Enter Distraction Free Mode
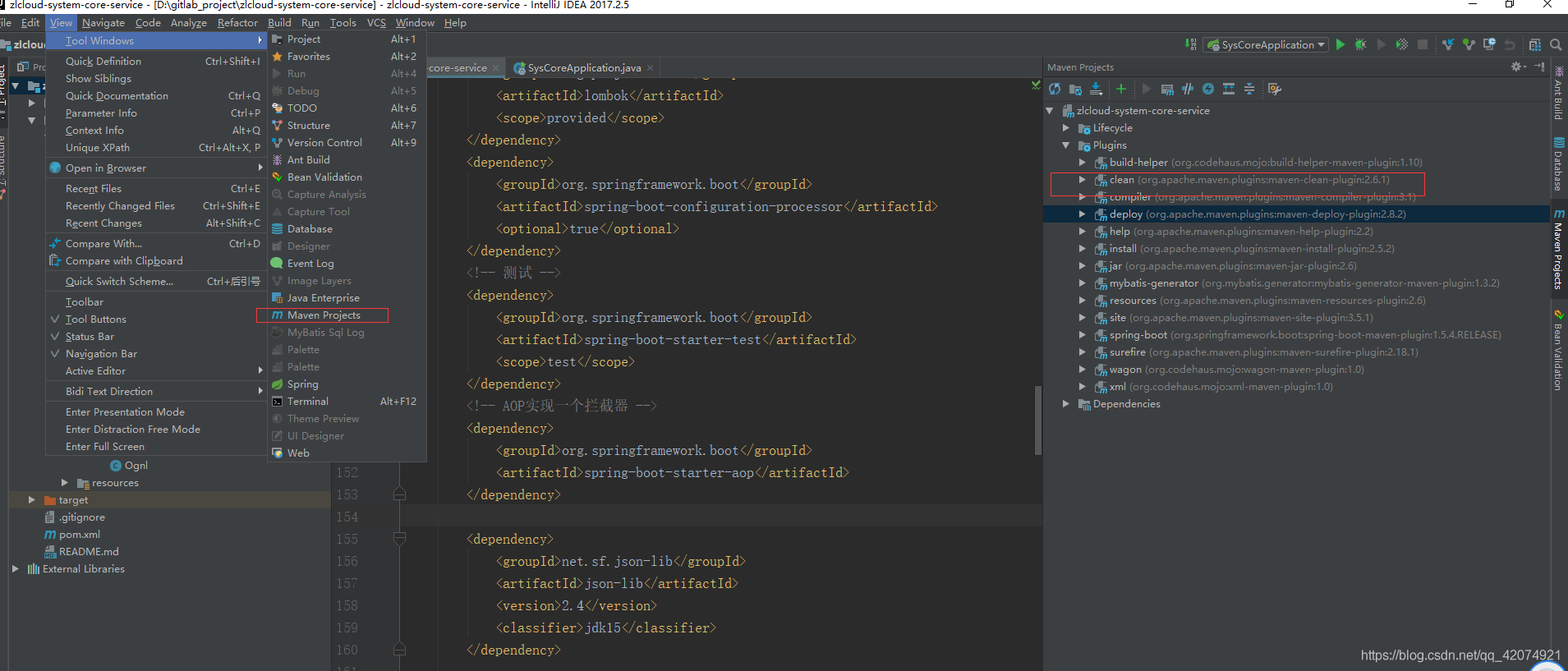 [133, 429]
